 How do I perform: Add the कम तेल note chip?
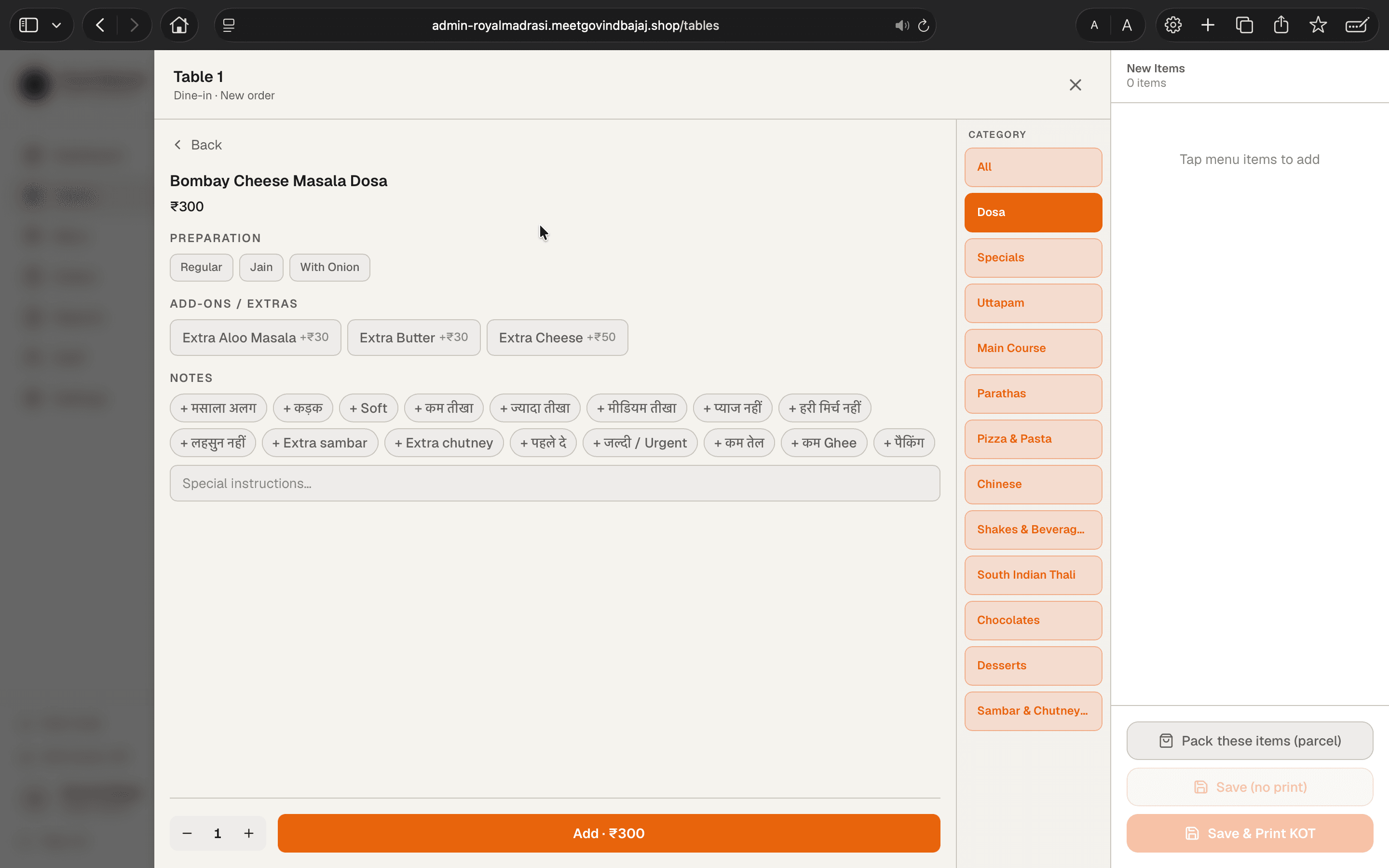[x=739, y=443]
